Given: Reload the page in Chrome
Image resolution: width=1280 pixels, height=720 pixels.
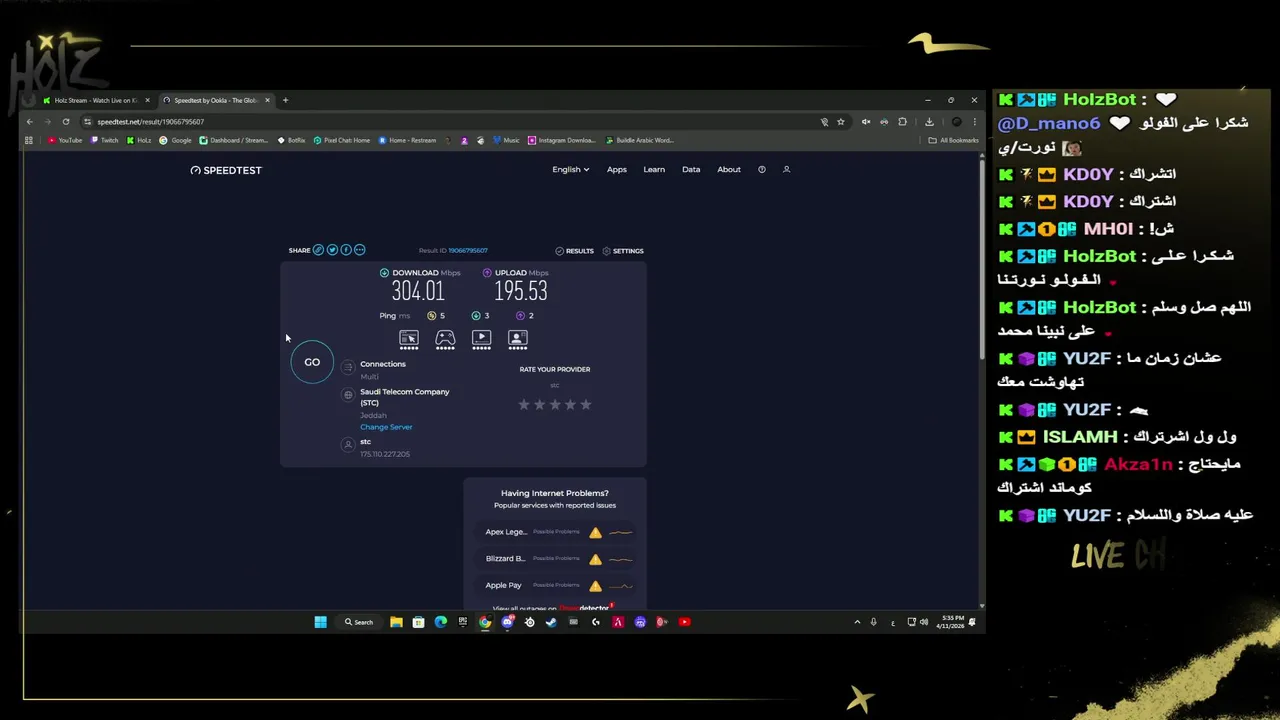Looking at the screenshot, I should click(x=66, y=122).
